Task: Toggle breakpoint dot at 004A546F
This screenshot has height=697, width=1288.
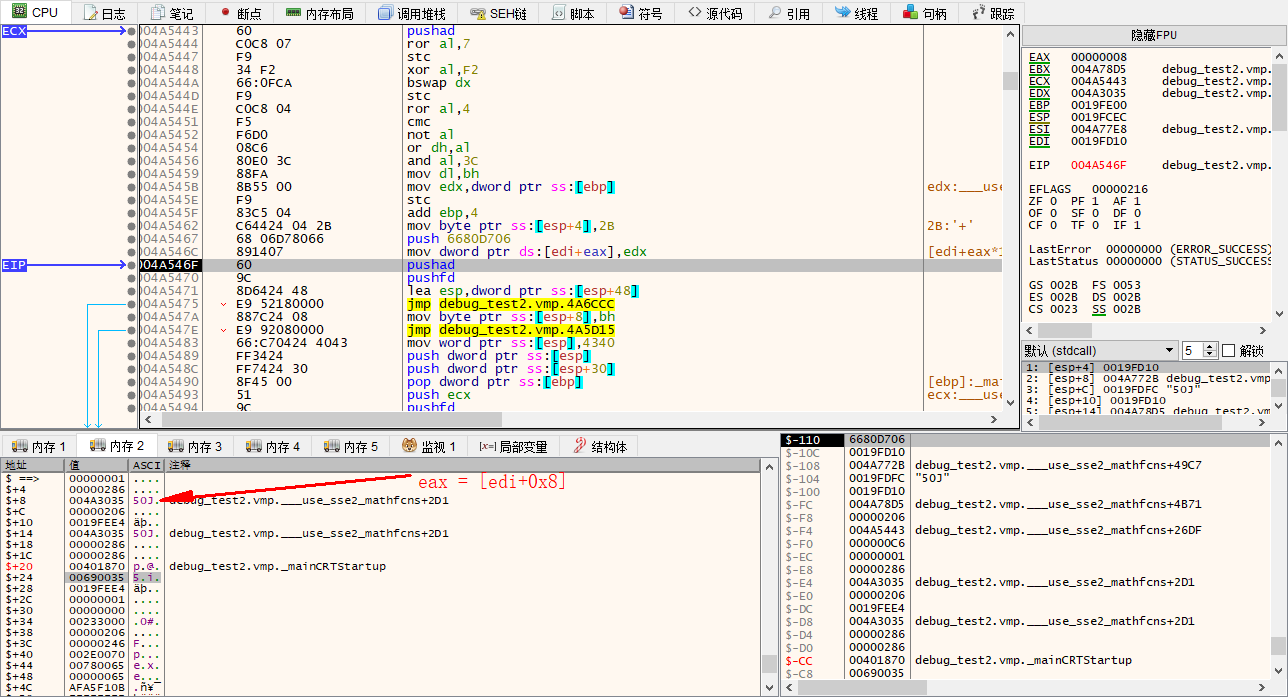Action: click(131, 265)
